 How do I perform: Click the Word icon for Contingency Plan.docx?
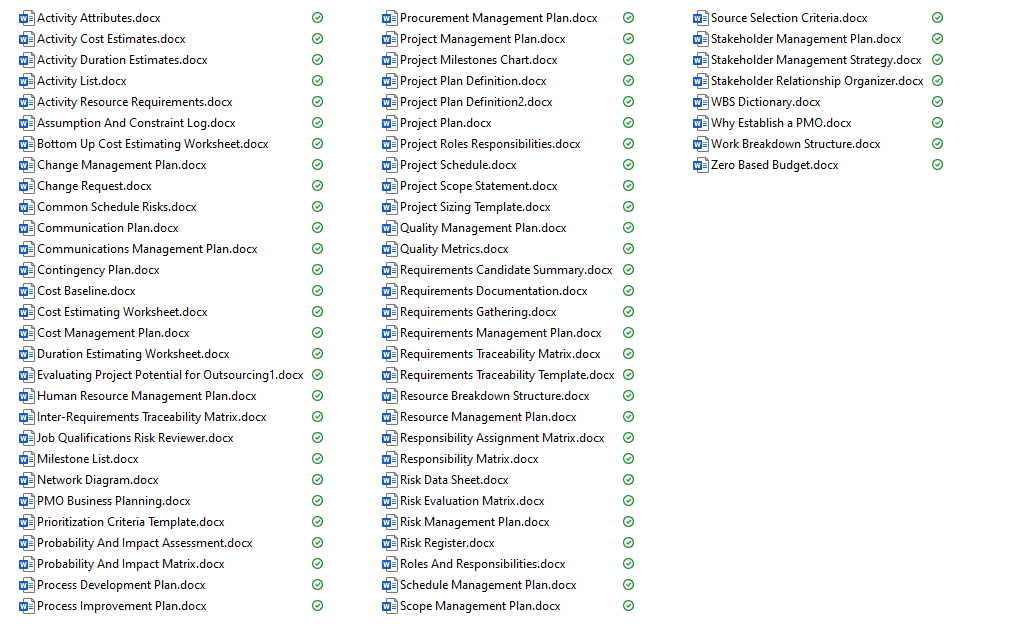(x=27, y=270)
